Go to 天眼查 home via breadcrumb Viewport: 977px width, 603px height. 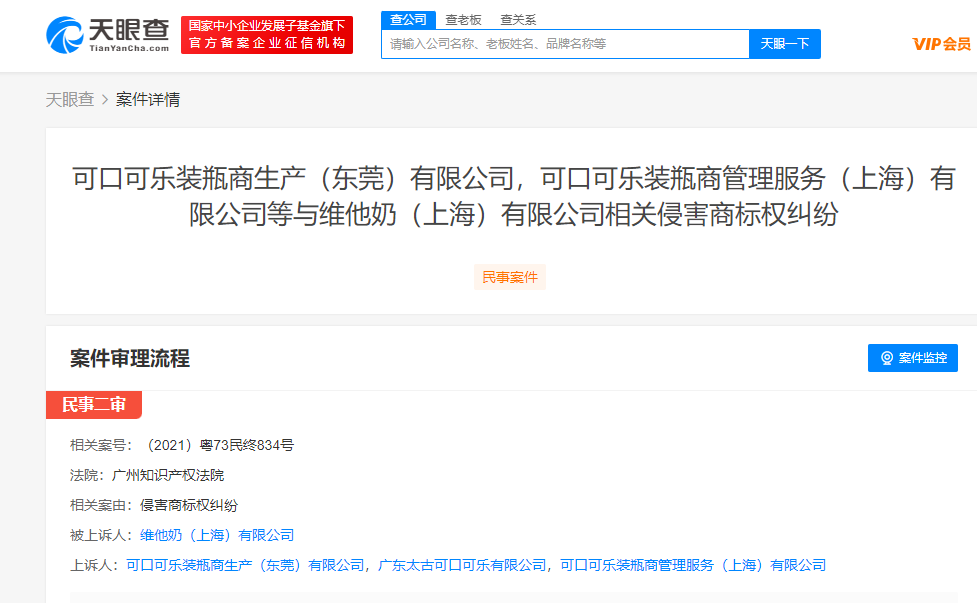[70, 100]
